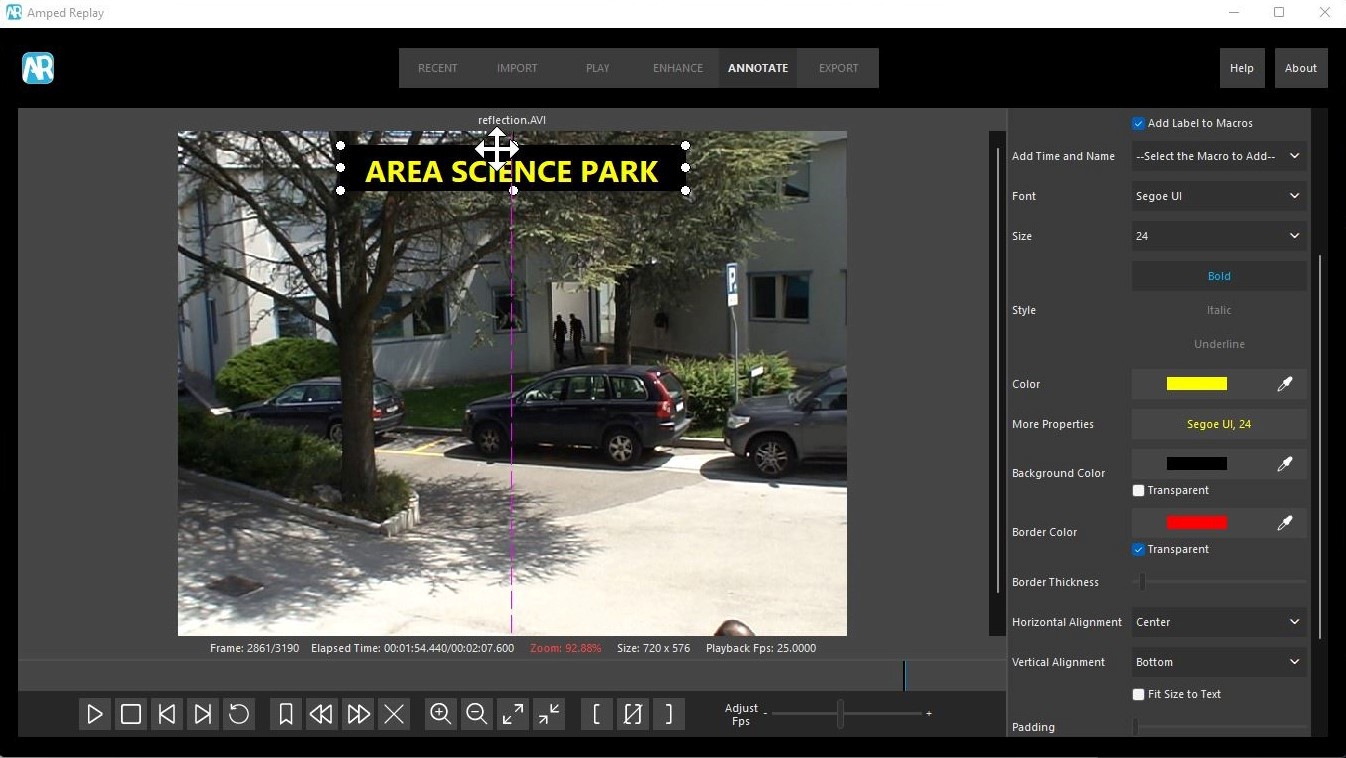Click the Elapsed Time readout
Viewport: 1346px width, 758px height.
[x=413, y=648]
